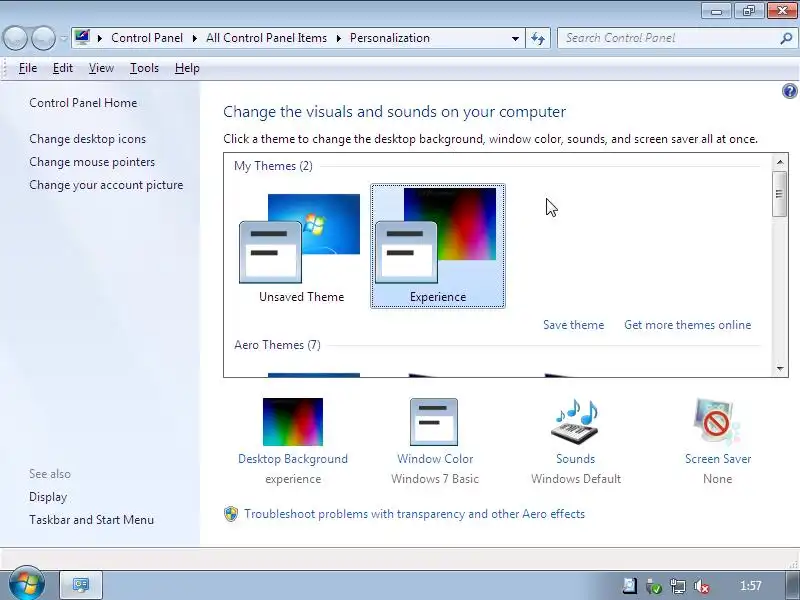This screenshot has height=600, width=800.
Task: Open Change mouse pointers
Action: pyautogui.click(x=92, y=162)
